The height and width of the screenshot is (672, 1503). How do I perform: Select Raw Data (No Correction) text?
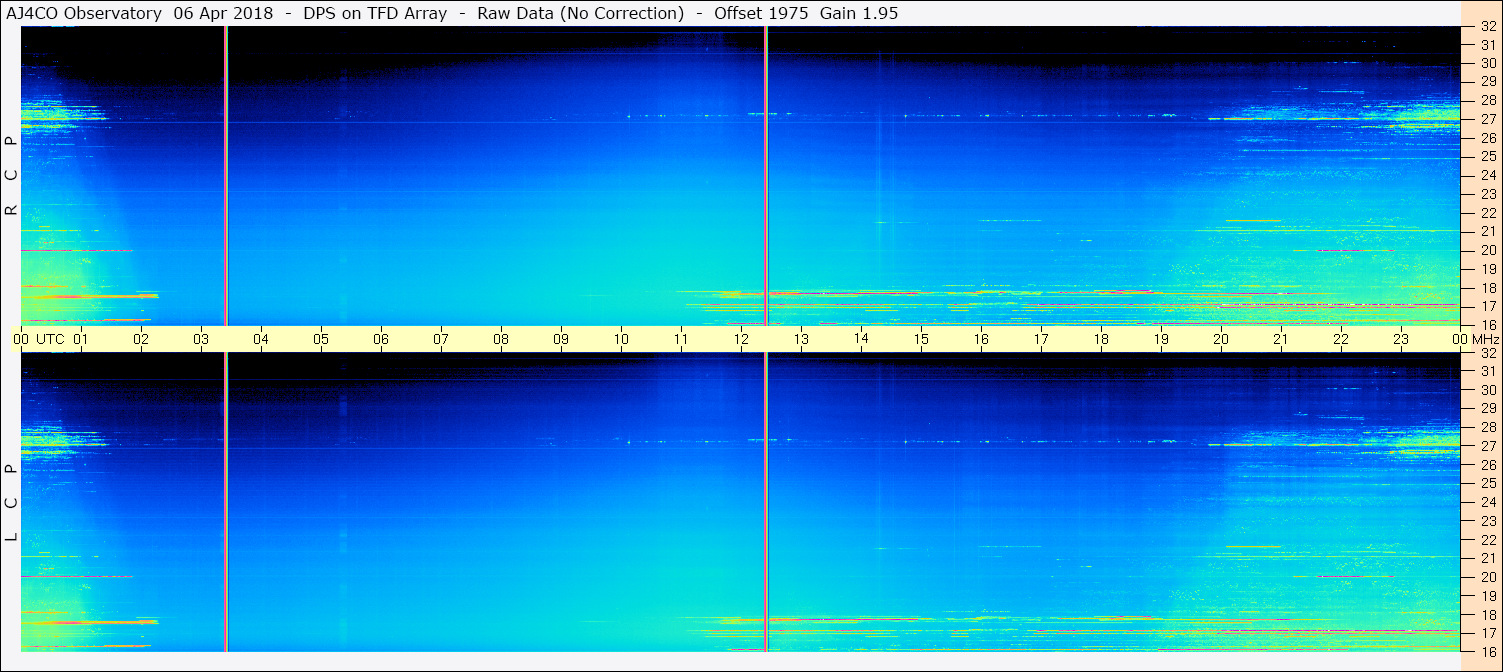581,13
